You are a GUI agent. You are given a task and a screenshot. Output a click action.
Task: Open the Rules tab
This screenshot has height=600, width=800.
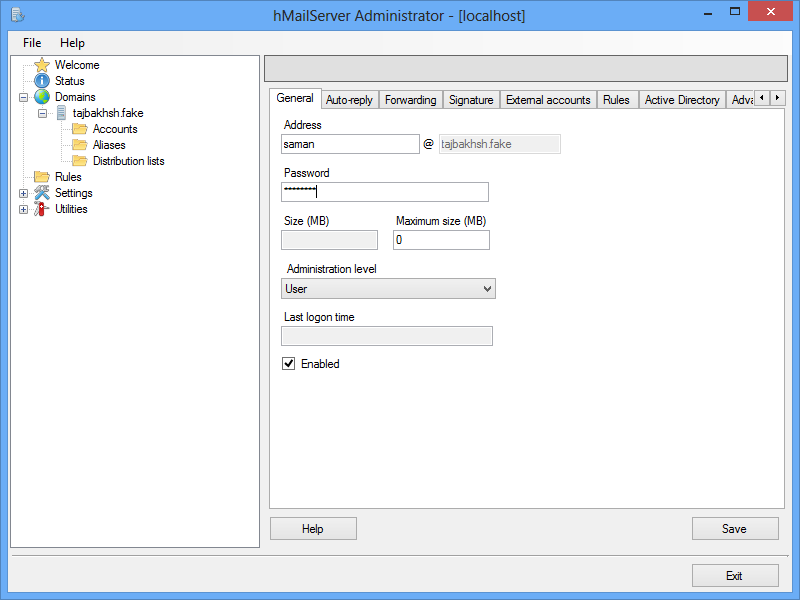coord(616,100)
